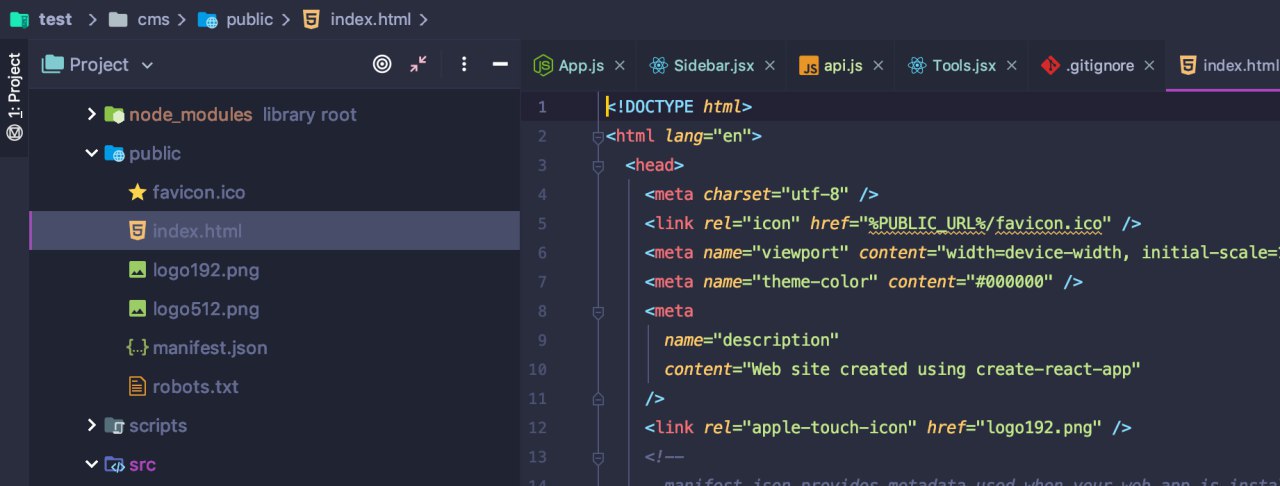Screen dimensions: 1280x486
Task: Toggle fold marker at comment line 13
Action: click(598, 458)
